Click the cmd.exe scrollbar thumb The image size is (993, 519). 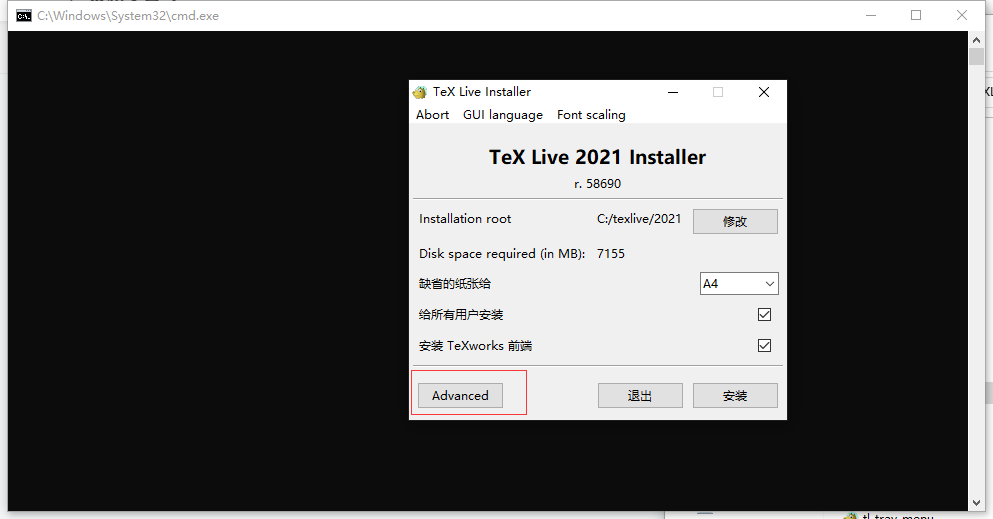pos(976,56)
